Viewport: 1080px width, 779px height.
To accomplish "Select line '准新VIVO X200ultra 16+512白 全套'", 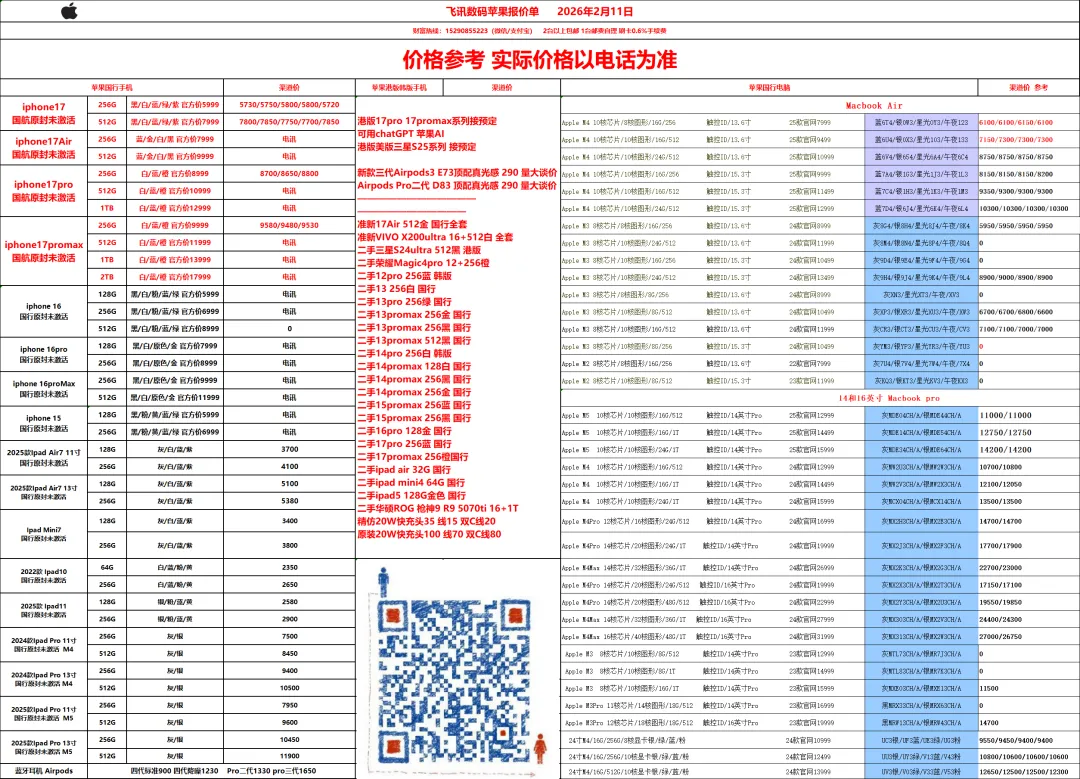I will point(435,237).
